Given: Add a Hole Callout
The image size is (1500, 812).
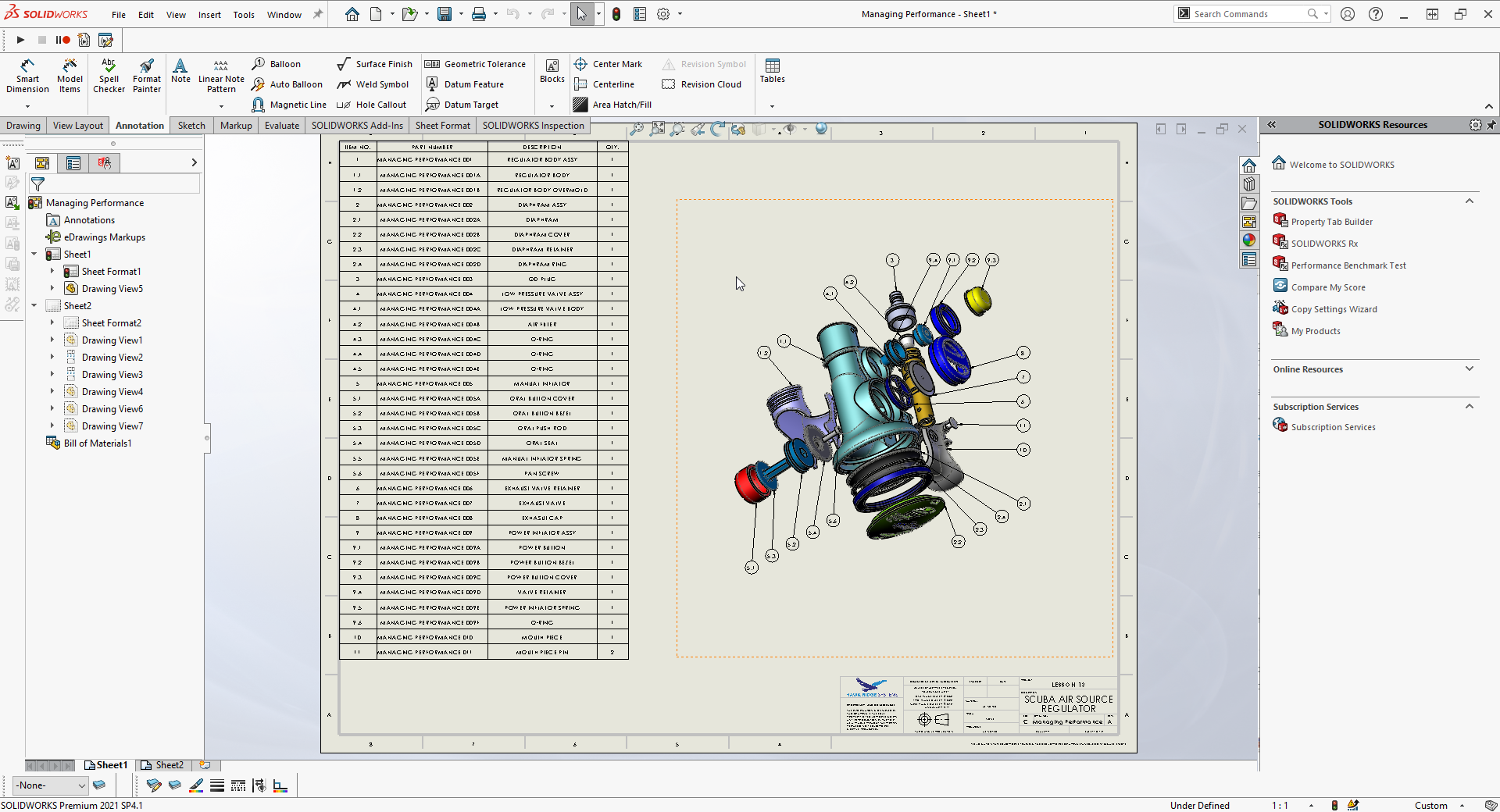Looking at the screenshot, I should point(372,105).
